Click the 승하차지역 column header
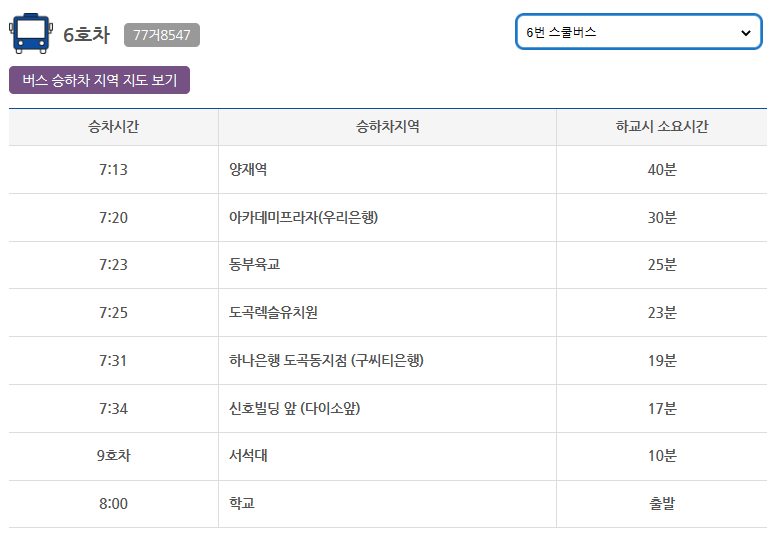This screenshot has width=773, height=536. 387,127
